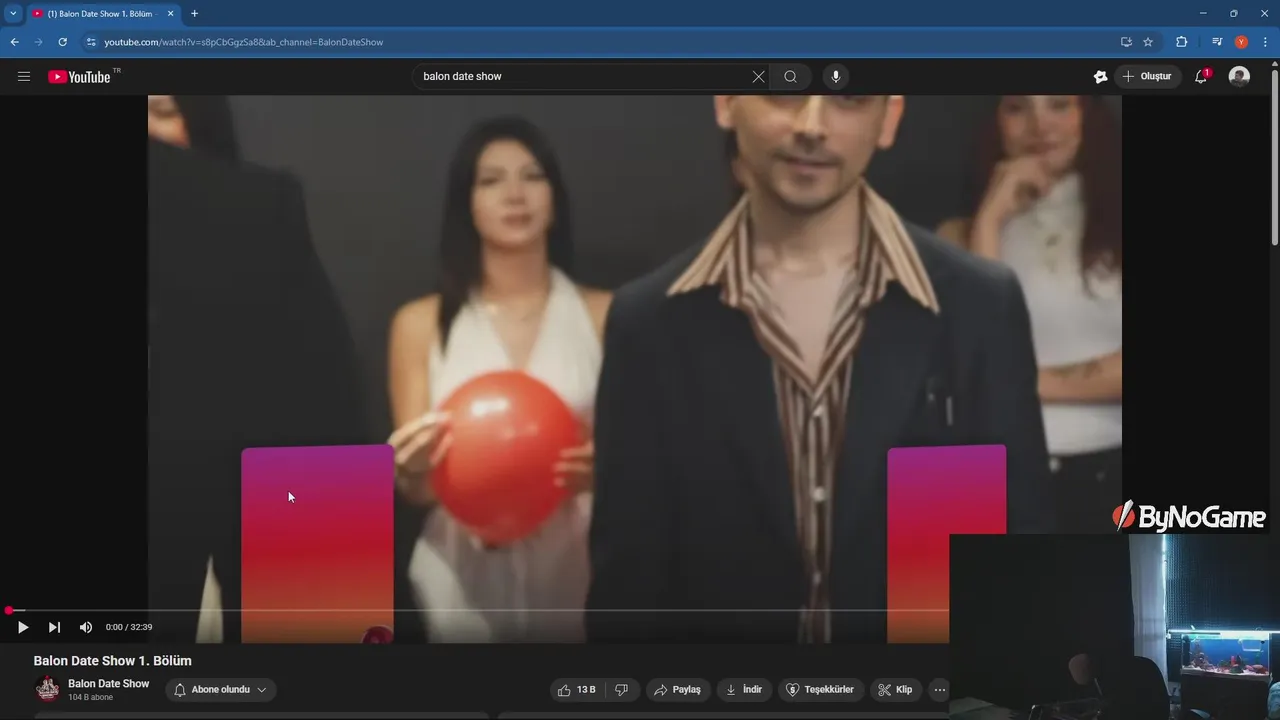Screen dimensions: 1280x720
Task: Click the 0:00 / 32:39 time display
Action: click(129, 627)
